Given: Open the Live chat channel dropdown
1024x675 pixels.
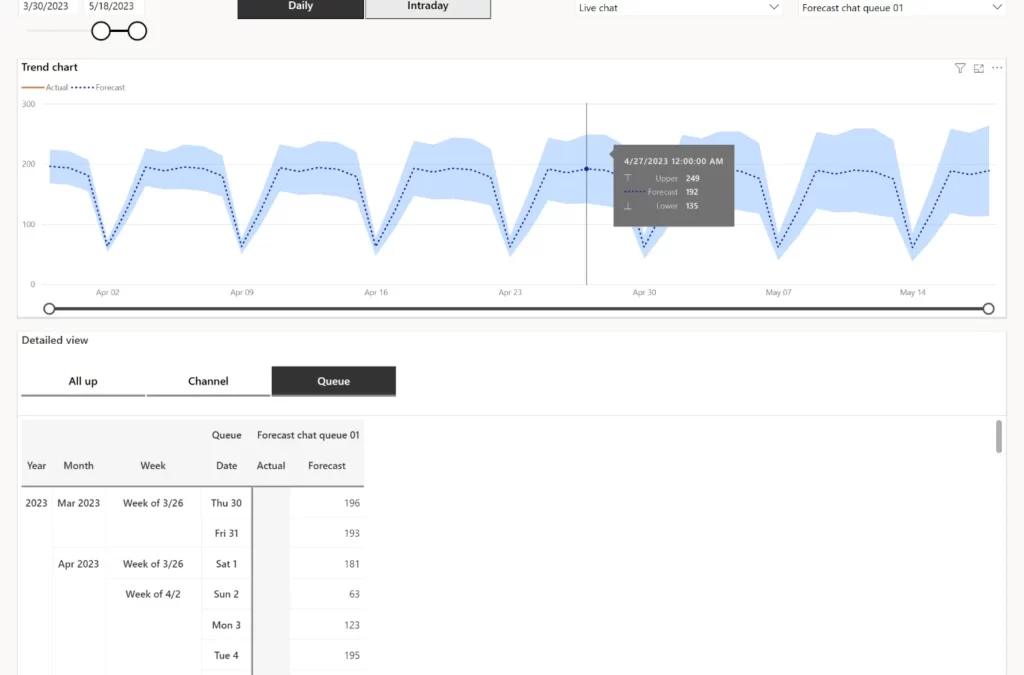Looking at the screenshot, I should pyautogui.click(x=679, y=8).
